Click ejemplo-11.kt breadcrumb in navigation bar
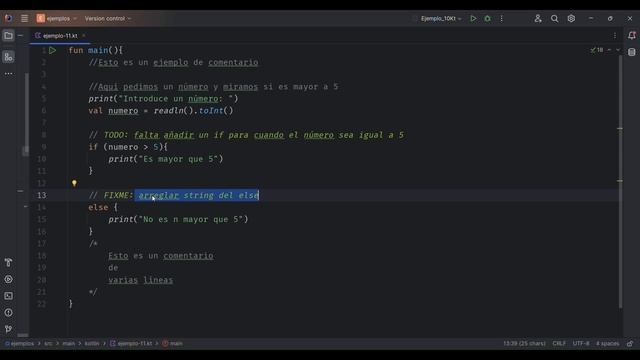This screenshot has height=360, width=640. point(131,344)
